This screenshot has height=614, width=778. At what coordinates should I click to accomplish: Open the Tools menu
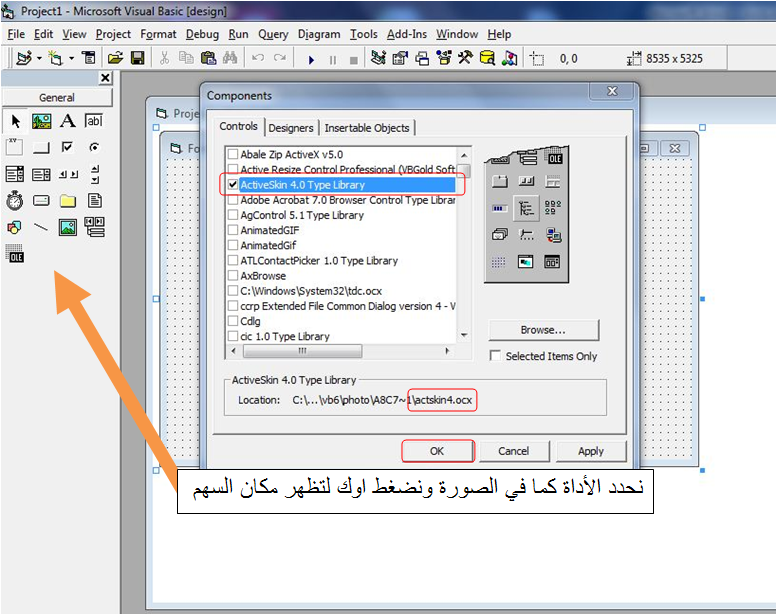coord(364,34)
